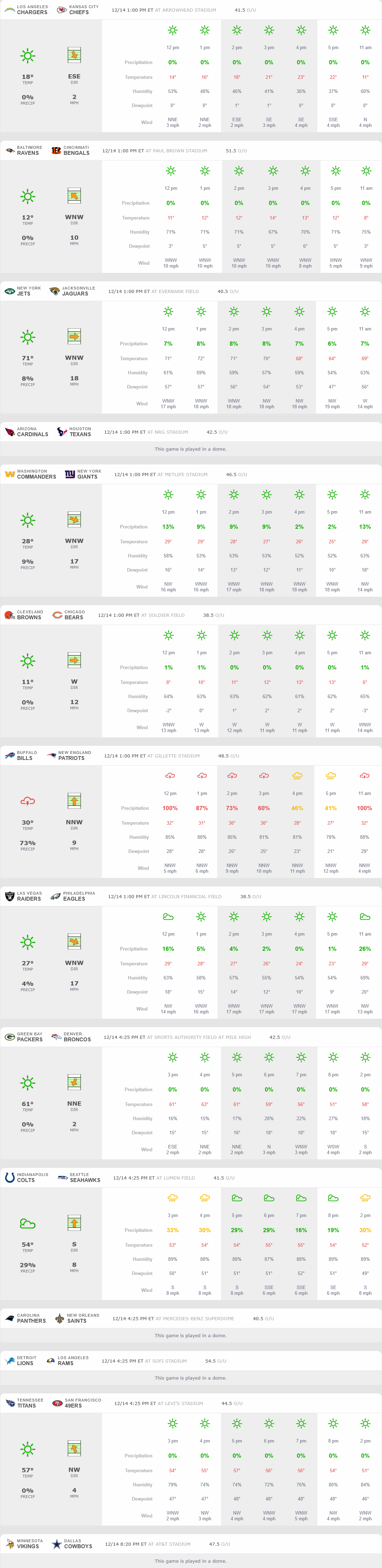This screenshot has height=1568, width=382.
Task: Click the Green Bay Packers logo
Action: pyautogui.click(x=9, y=1037)
